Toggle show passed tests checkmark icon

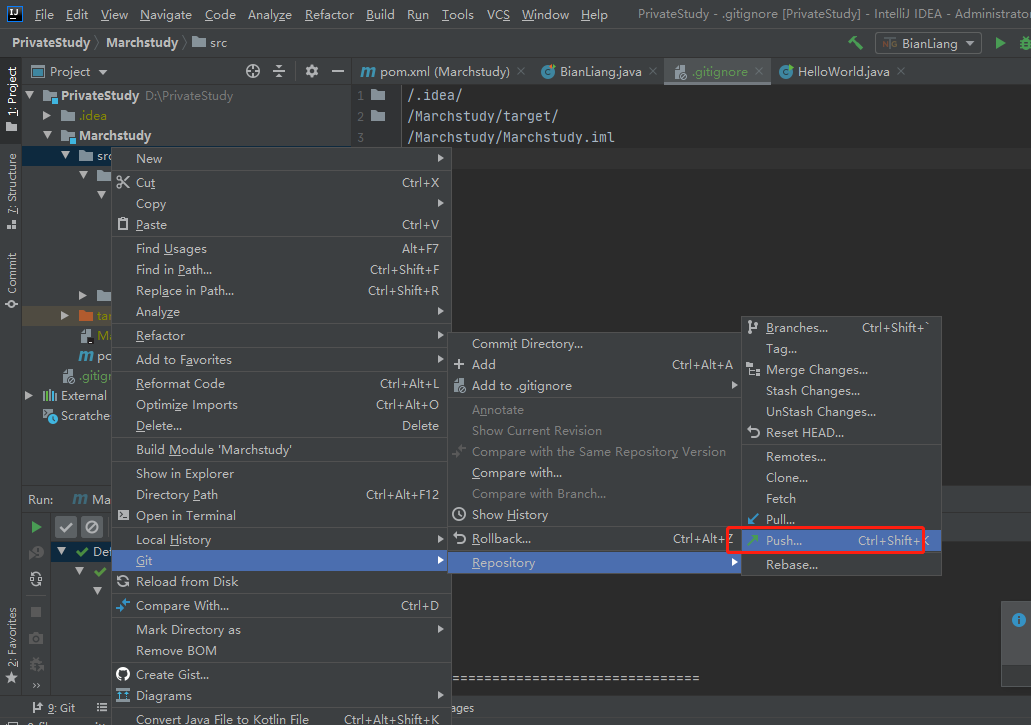(65, 527)
